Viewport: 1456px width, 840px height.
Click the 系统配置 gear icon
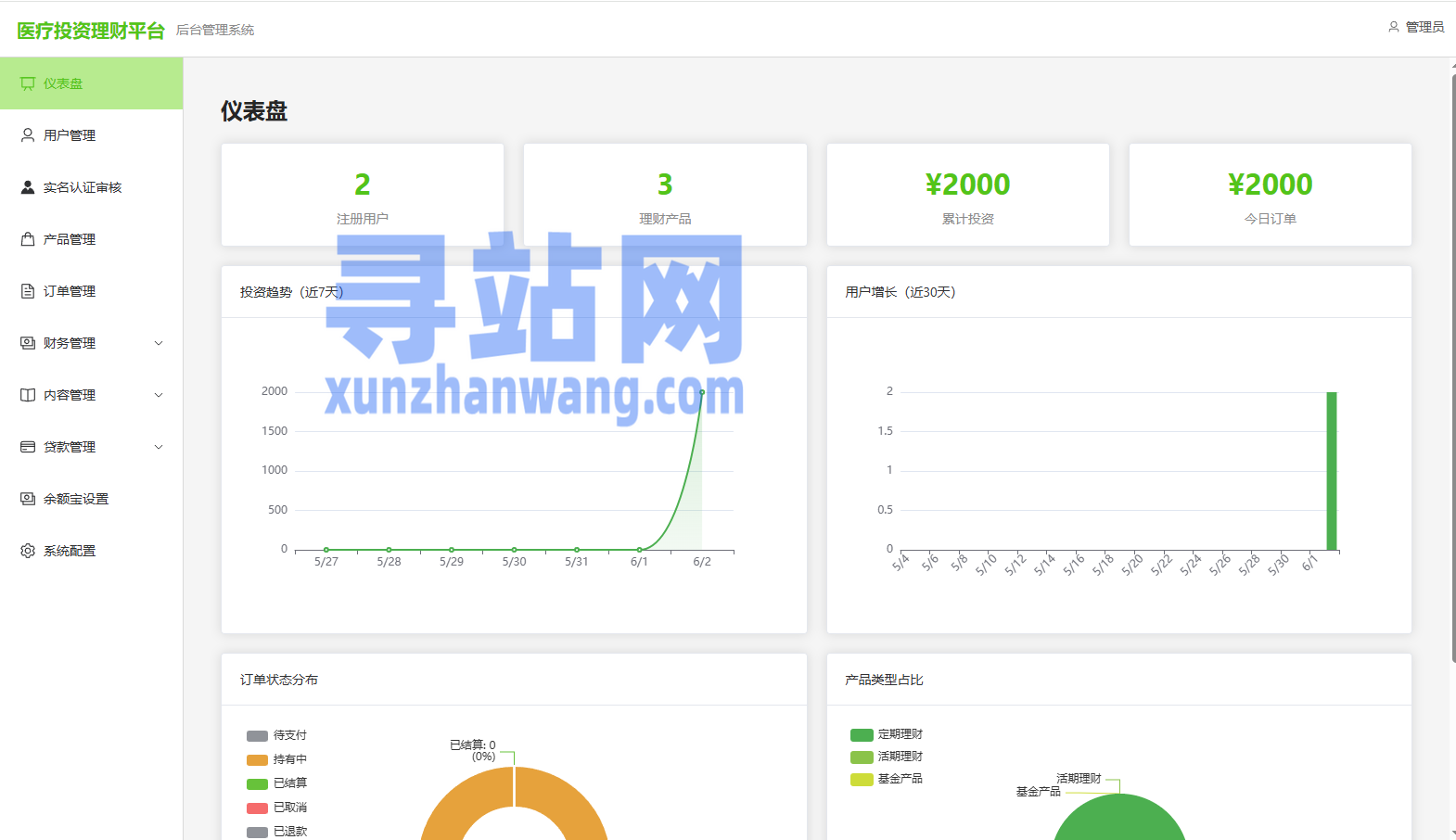[28, 551]
